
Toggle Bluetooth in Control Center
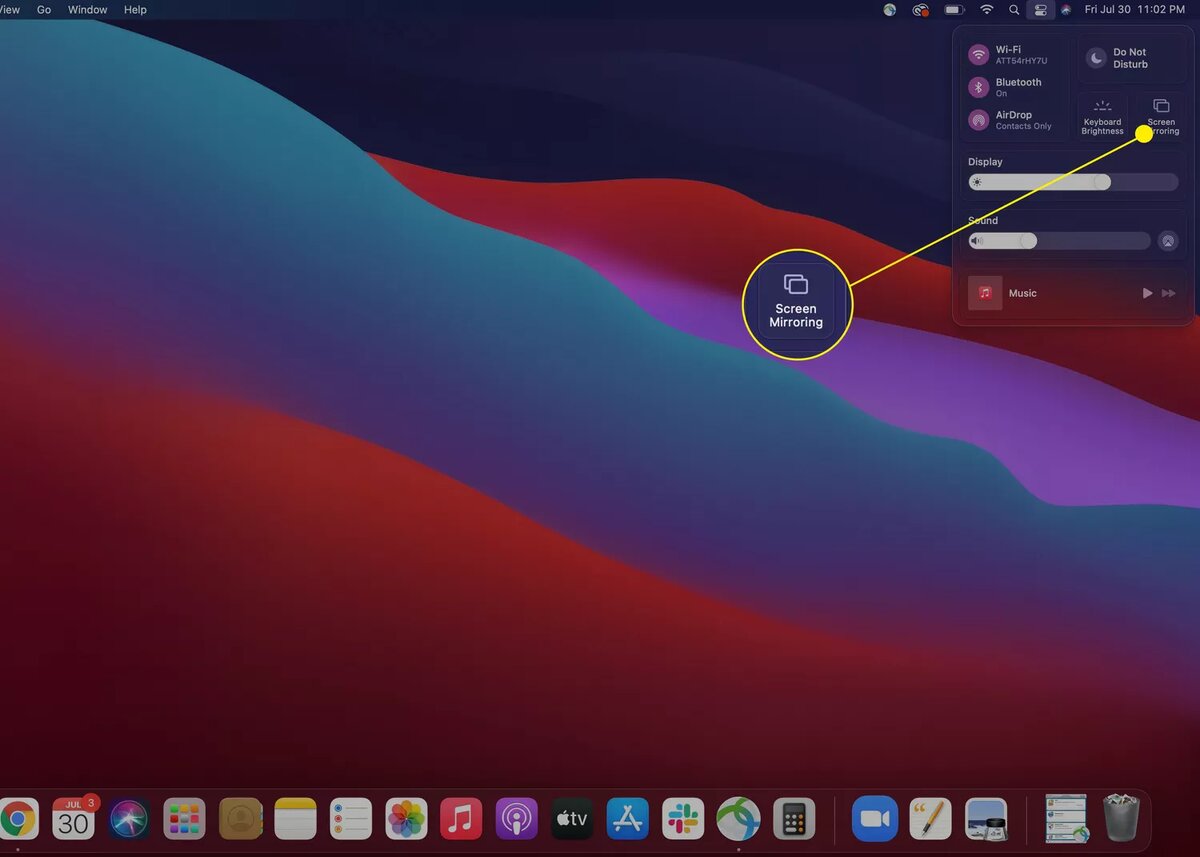point(979,87)
